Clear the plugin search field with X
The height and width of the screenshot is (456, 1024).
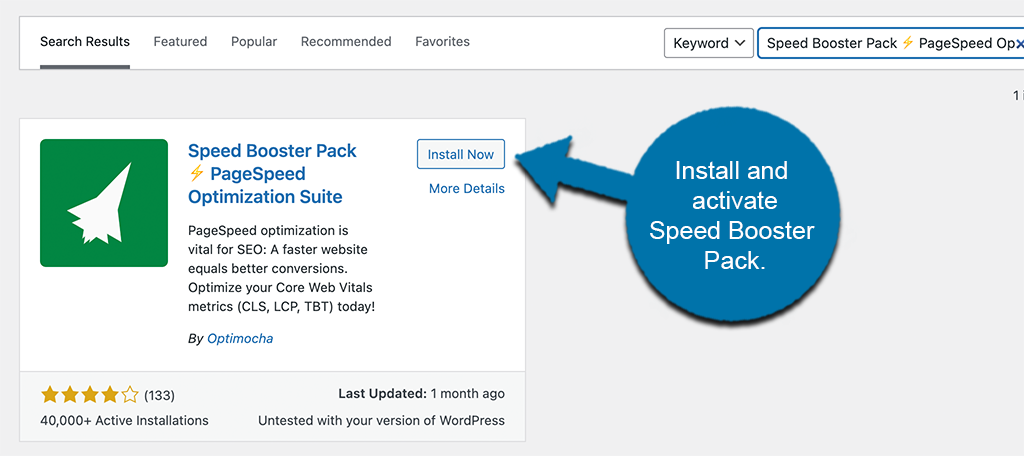pyautogui.click(x=1019, y=44)
